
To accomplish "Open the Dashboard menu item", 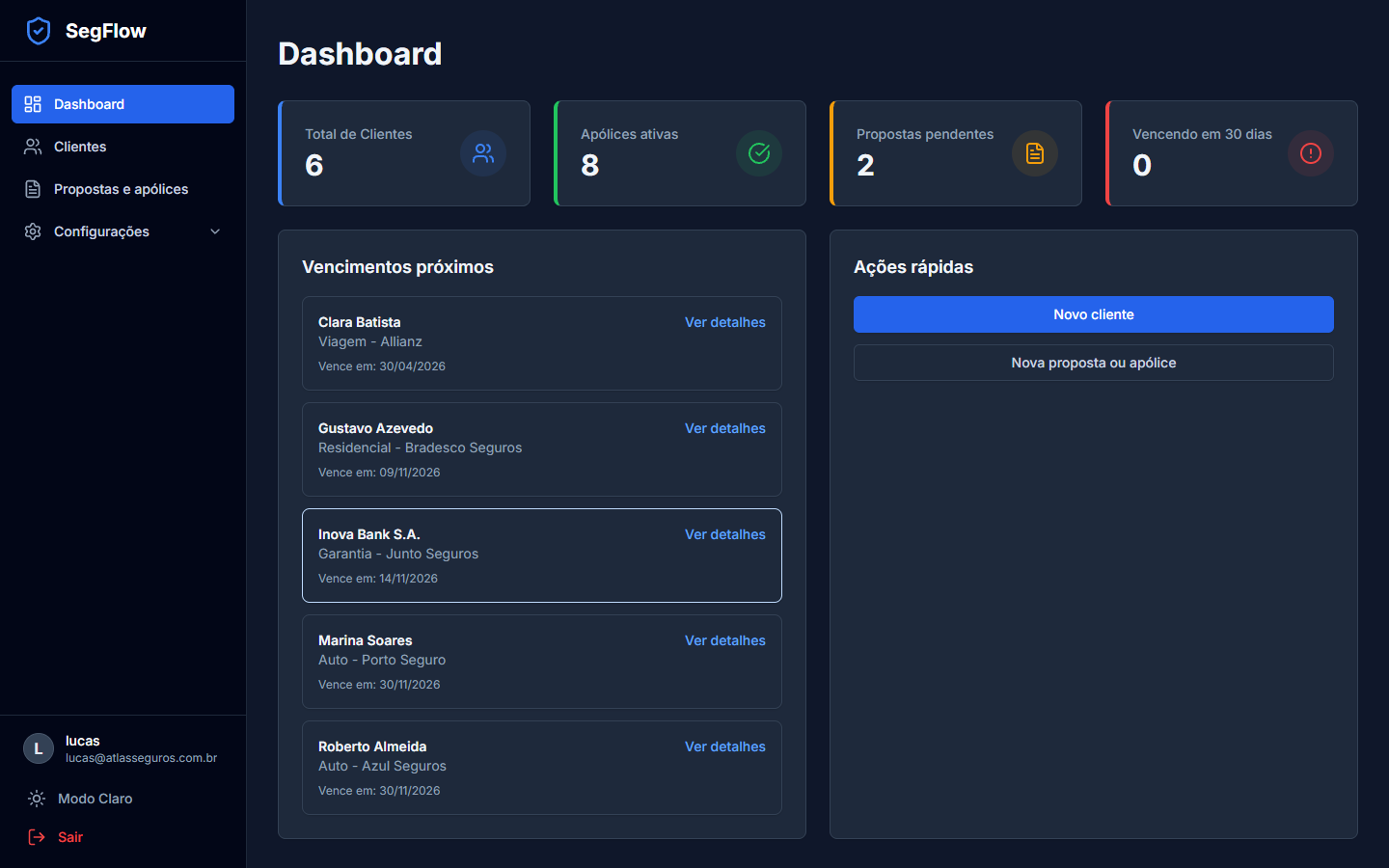I will pyautogui.click(x=123, y=104).
